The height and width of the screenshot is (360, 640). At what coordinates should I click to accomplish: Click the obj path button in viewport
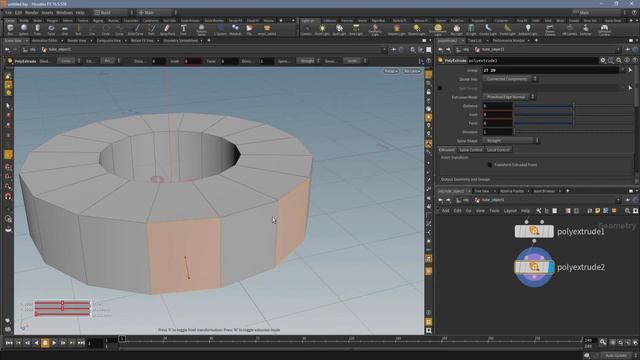[x=29, y=50]
